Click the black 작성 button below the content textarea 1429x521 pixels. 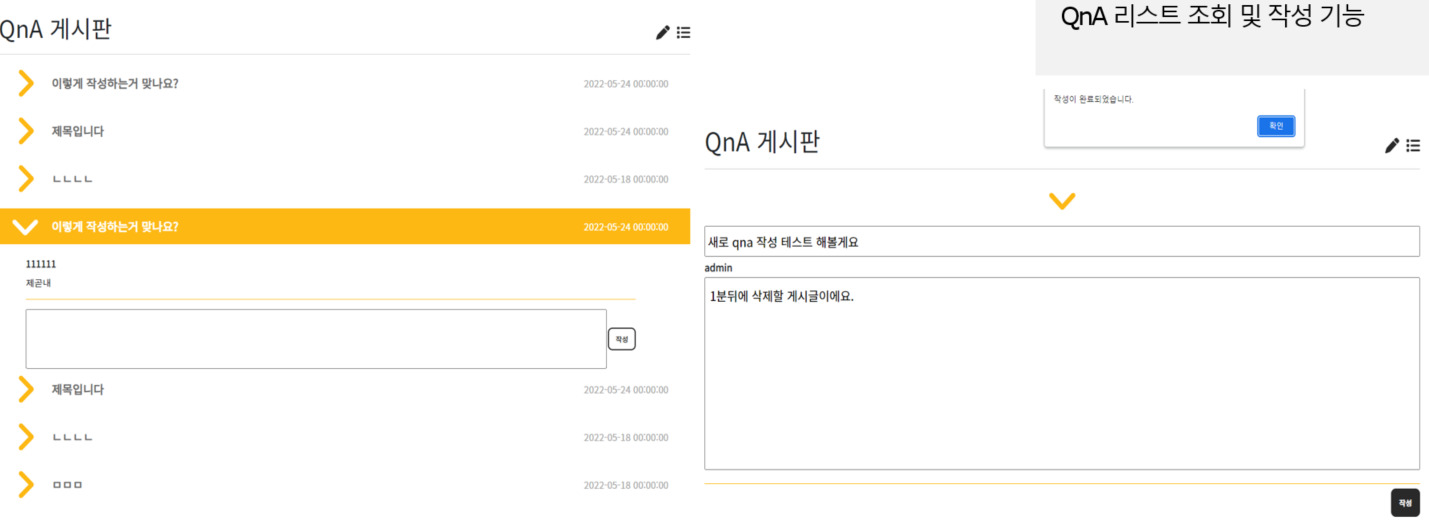(x=1405, y=503)
